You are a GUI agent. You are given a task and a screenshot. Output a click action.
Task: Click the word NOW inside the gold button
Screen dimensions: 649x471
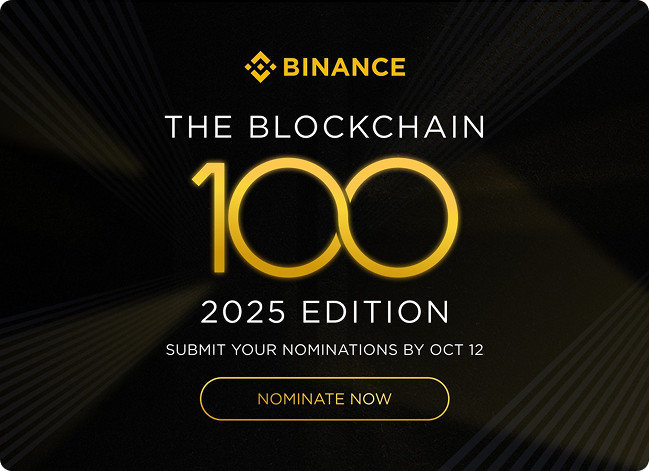coord(372,399)
